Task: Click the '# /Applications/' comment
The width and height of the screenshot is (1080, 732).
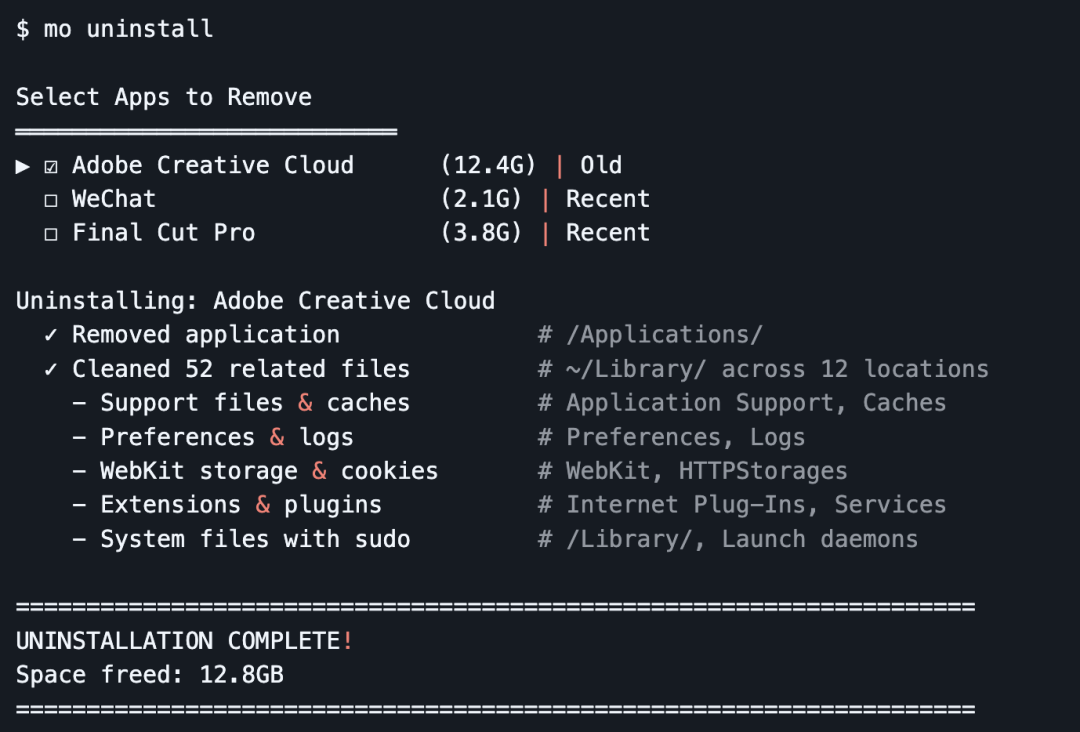Action: click(651, 335)
